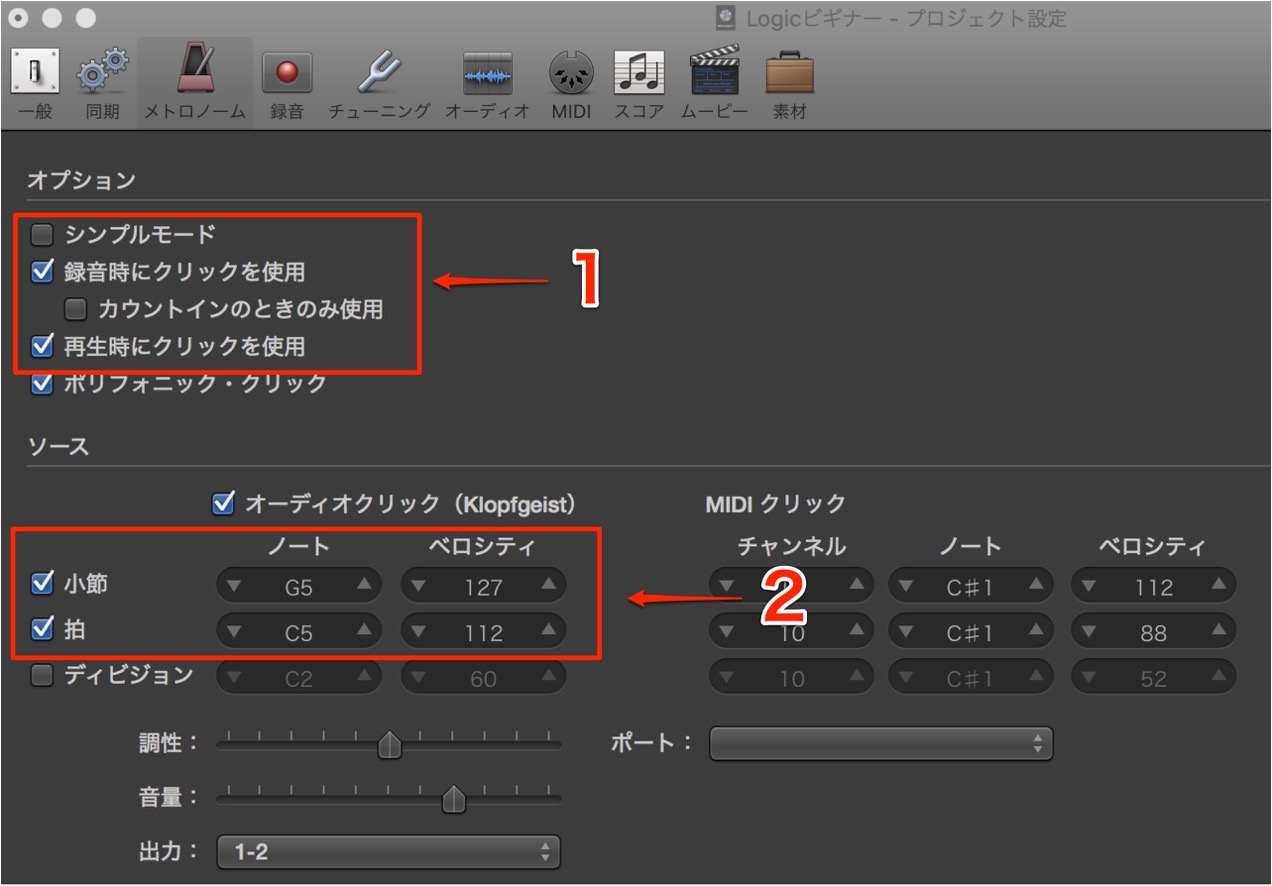1272x886 pixels.
Task: Click the 拍 note field C5
Action: tap(299, 631)
